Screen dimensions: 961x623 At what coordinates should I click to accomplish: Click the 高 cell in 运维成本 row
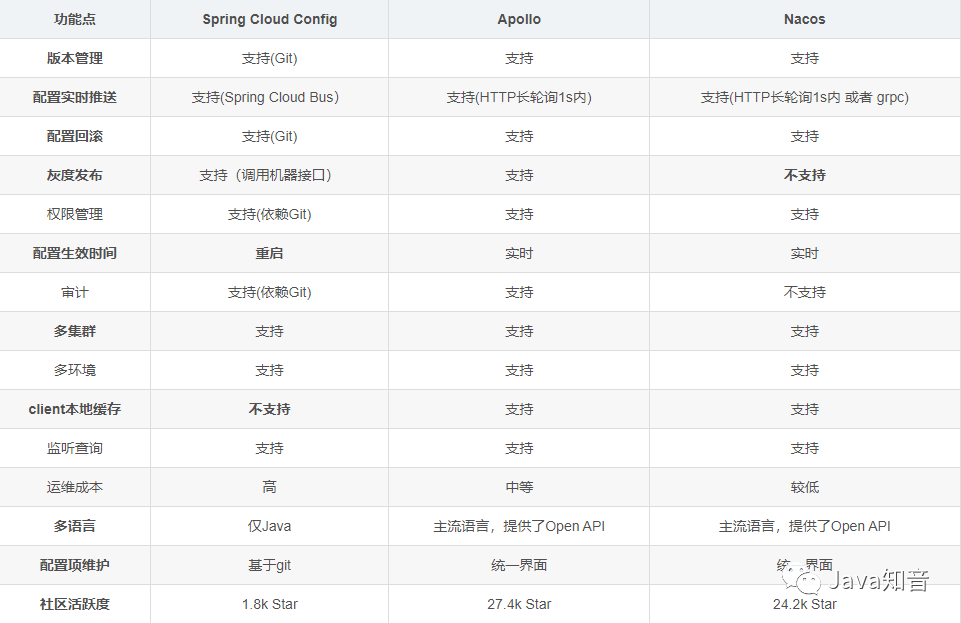[x=270, y=487]
